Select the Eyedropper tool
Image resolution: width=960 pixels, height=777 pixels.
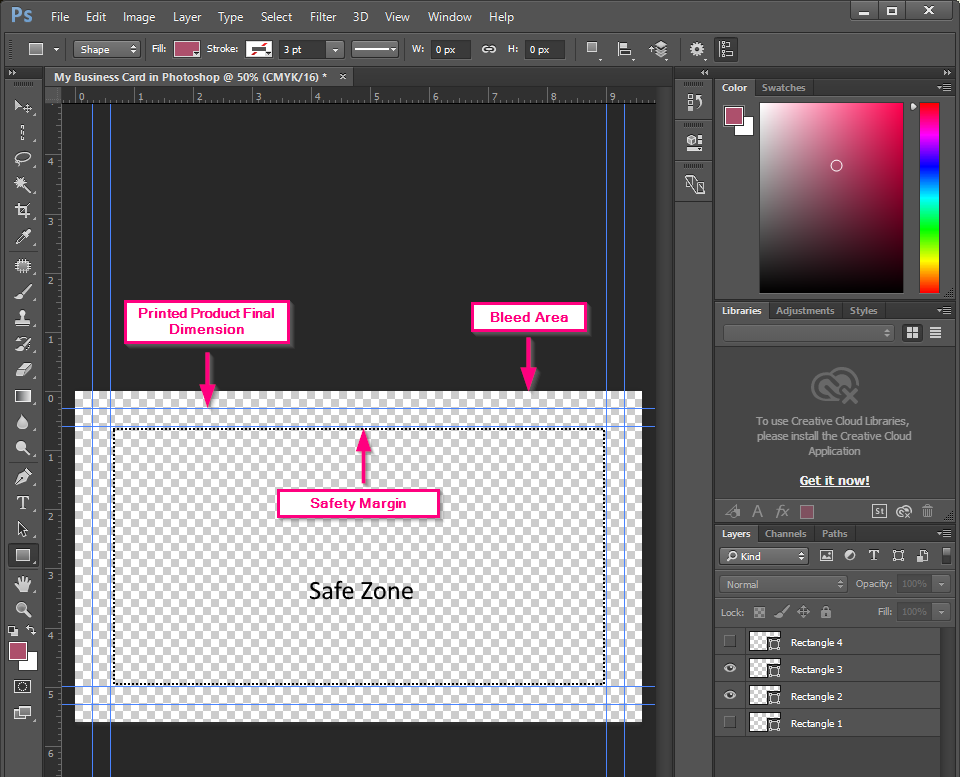(24, 237)
